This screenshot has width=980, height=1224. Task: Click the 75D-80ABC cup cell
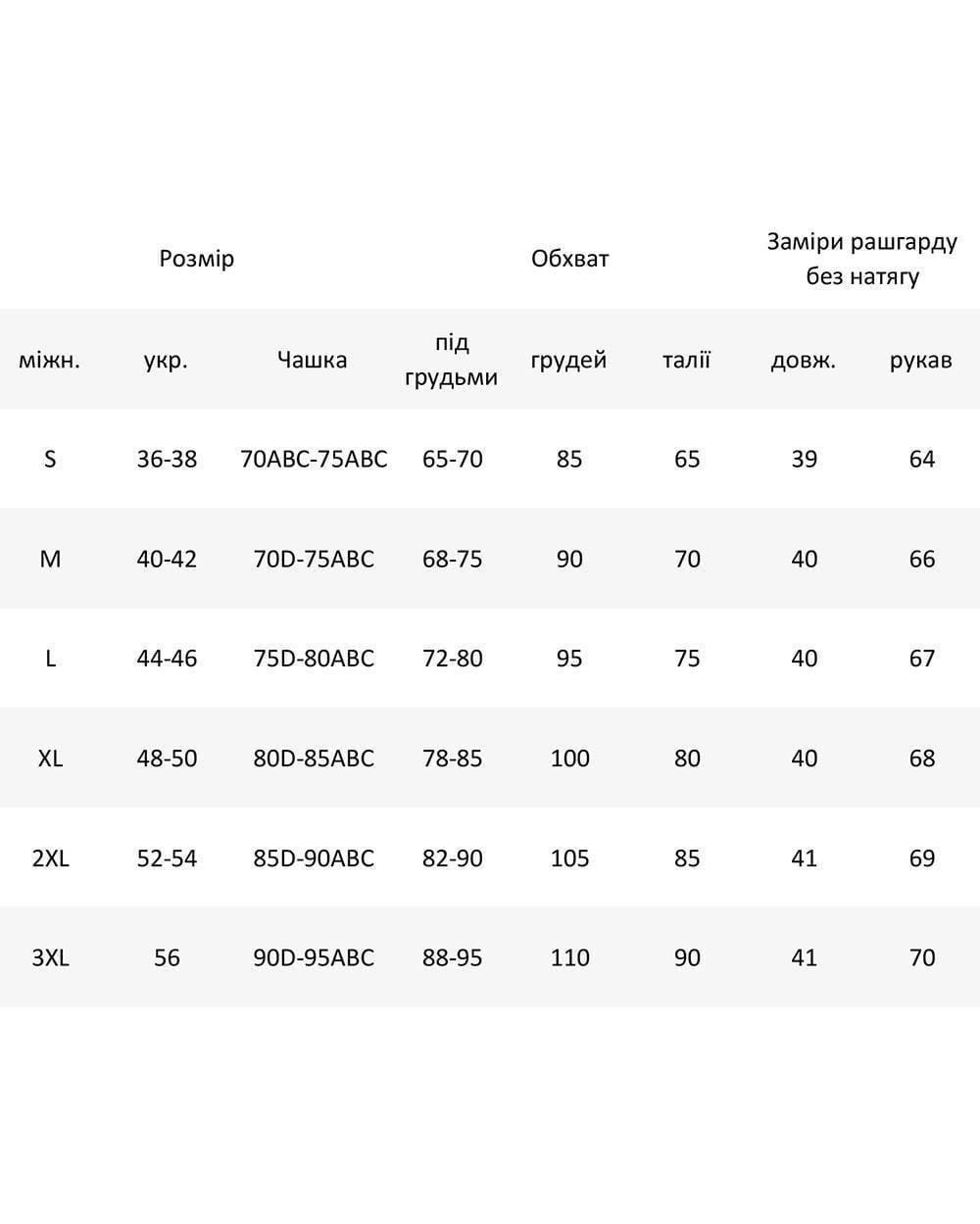pos(314,658)
